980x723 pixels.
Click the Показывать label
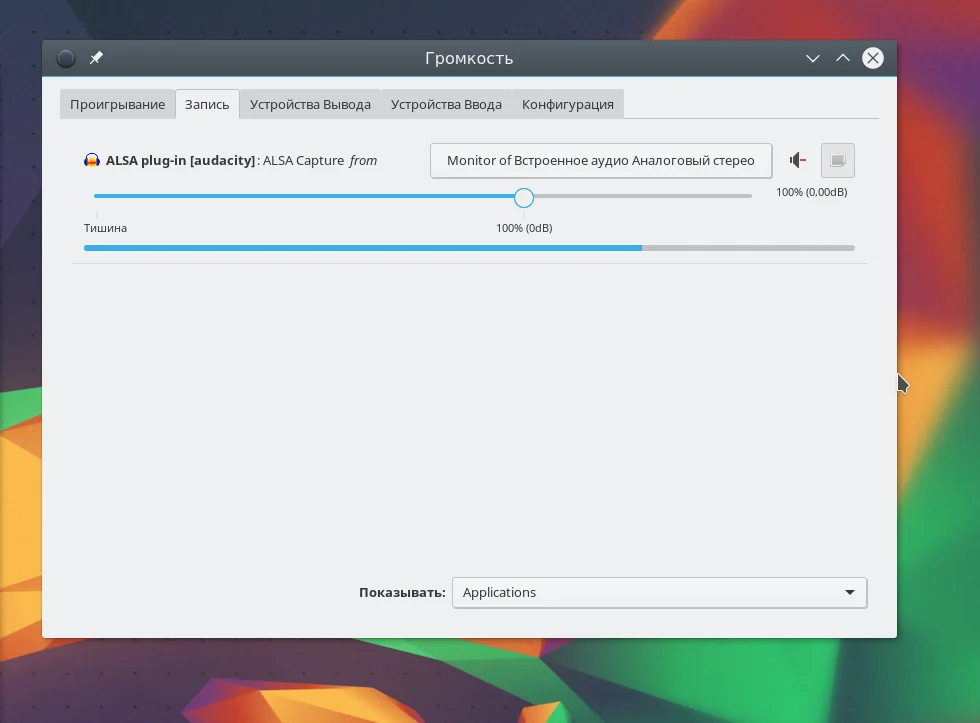(x=402, y=592)
